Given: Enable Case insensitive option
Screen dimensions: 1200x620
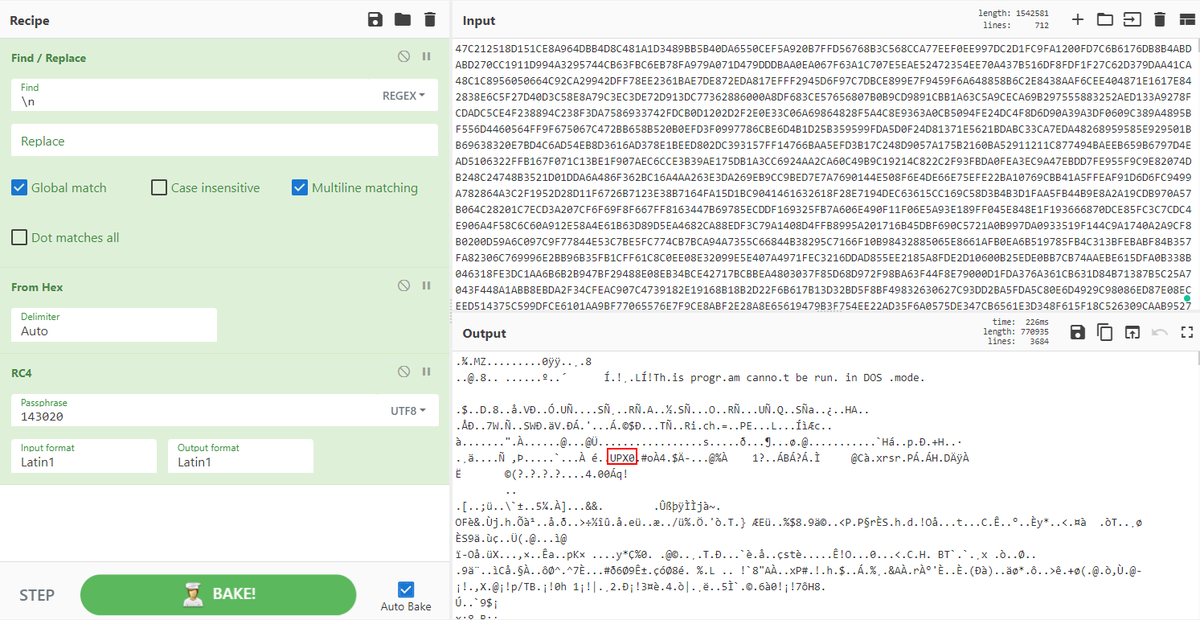Looking at the screenshot, I should pos(159,187).
